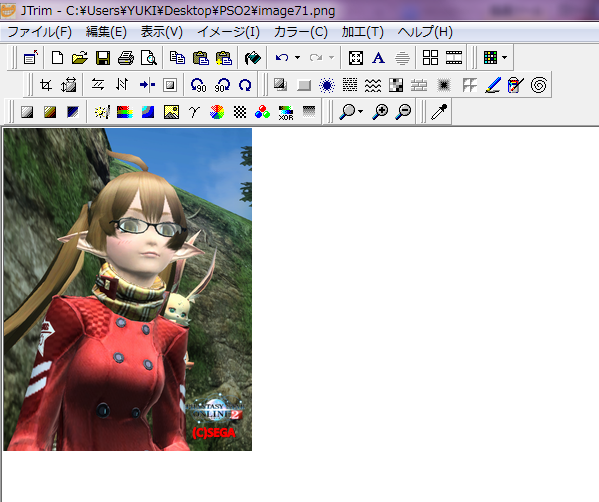The height and width of the screenshot is (502, 599).
Task: Click the Redo arrow icon
Action: tap(316, 58)
